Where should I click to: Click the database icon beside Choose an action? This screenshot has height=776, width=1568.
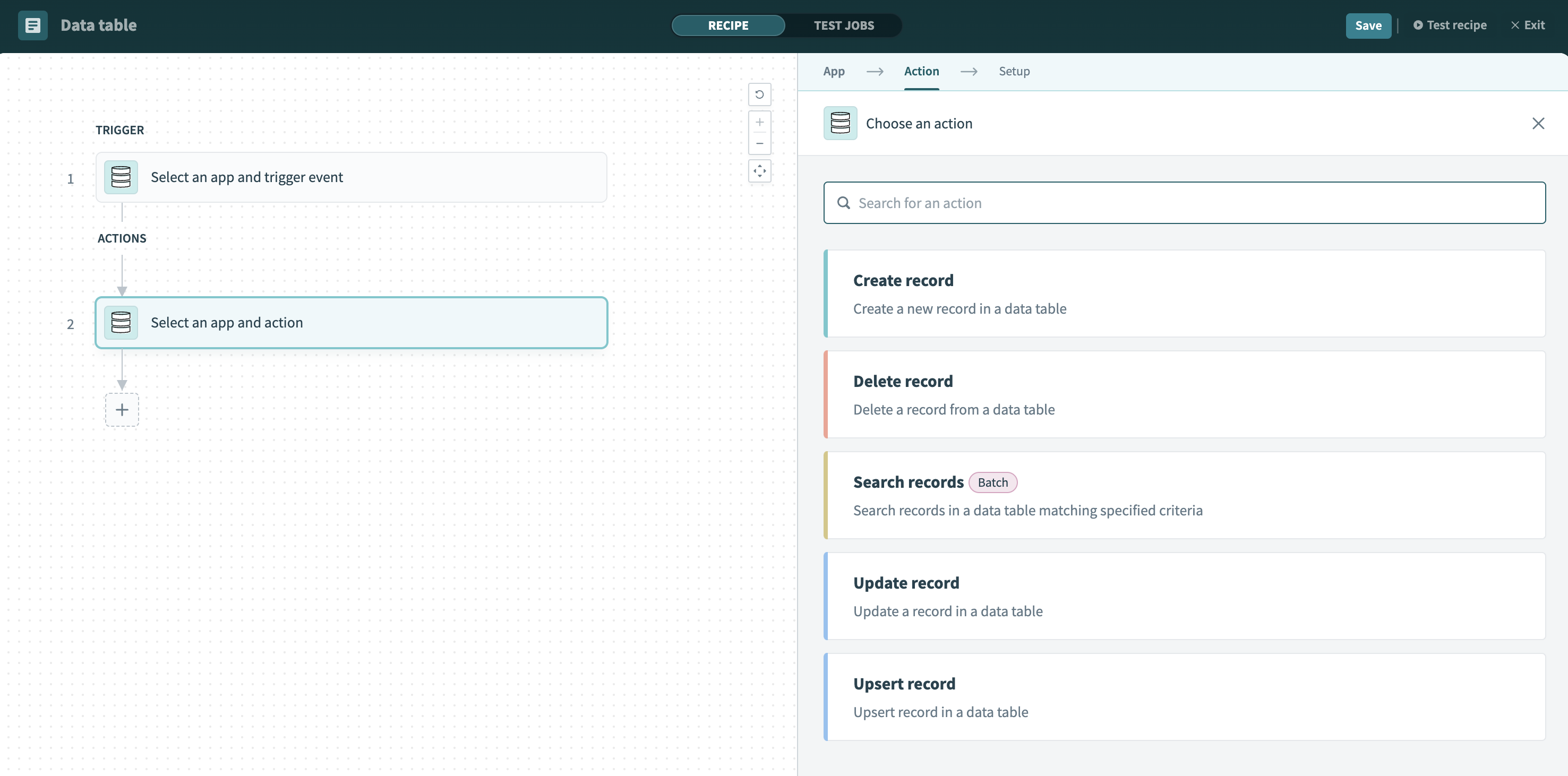point(840,123)
